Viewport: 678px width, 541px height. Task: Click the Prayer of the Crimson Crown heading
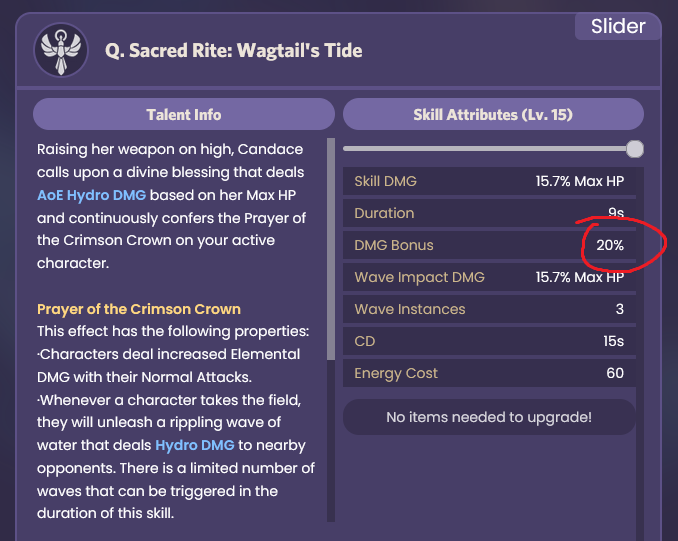[139, 309]
